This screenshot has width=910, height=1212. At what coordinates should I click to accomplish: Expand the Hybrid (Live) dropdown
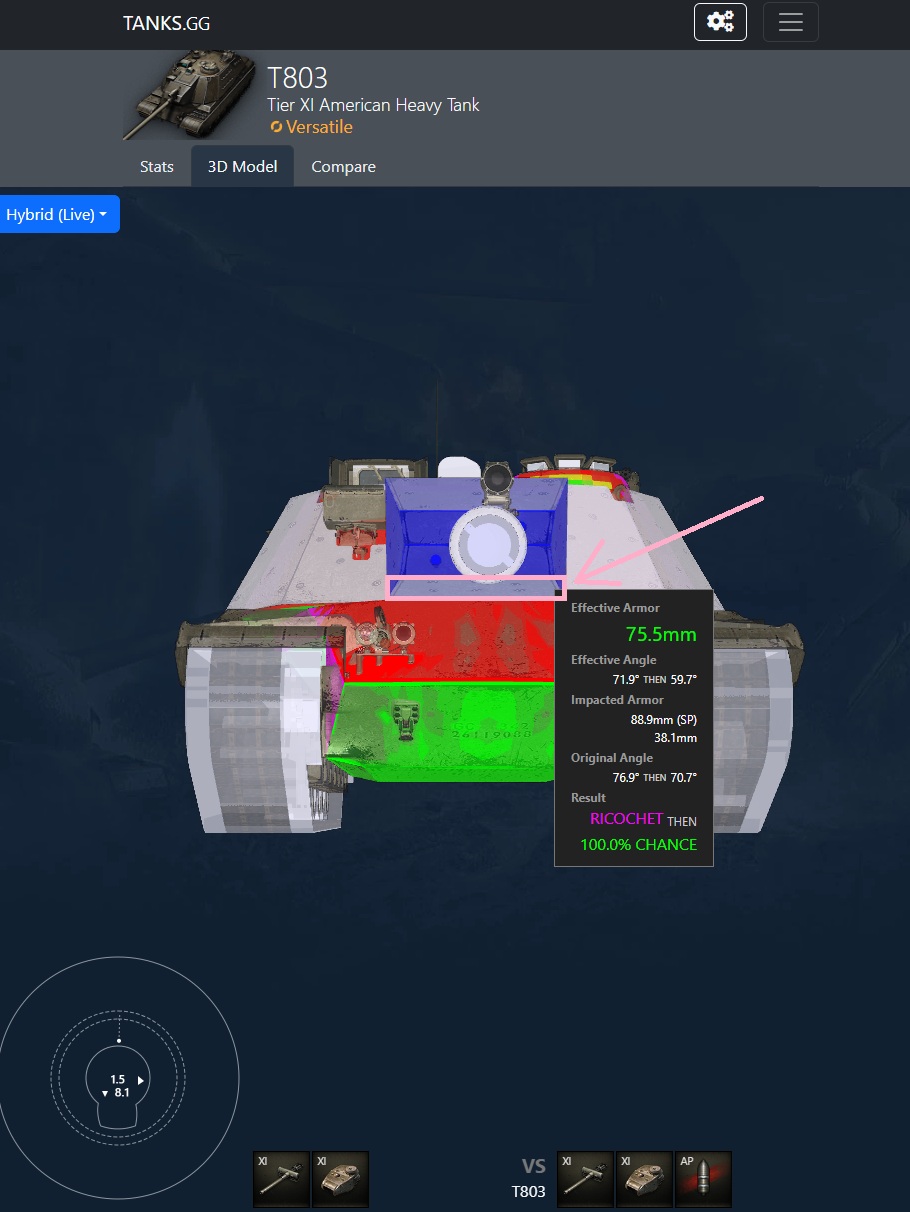pos(58,214)
